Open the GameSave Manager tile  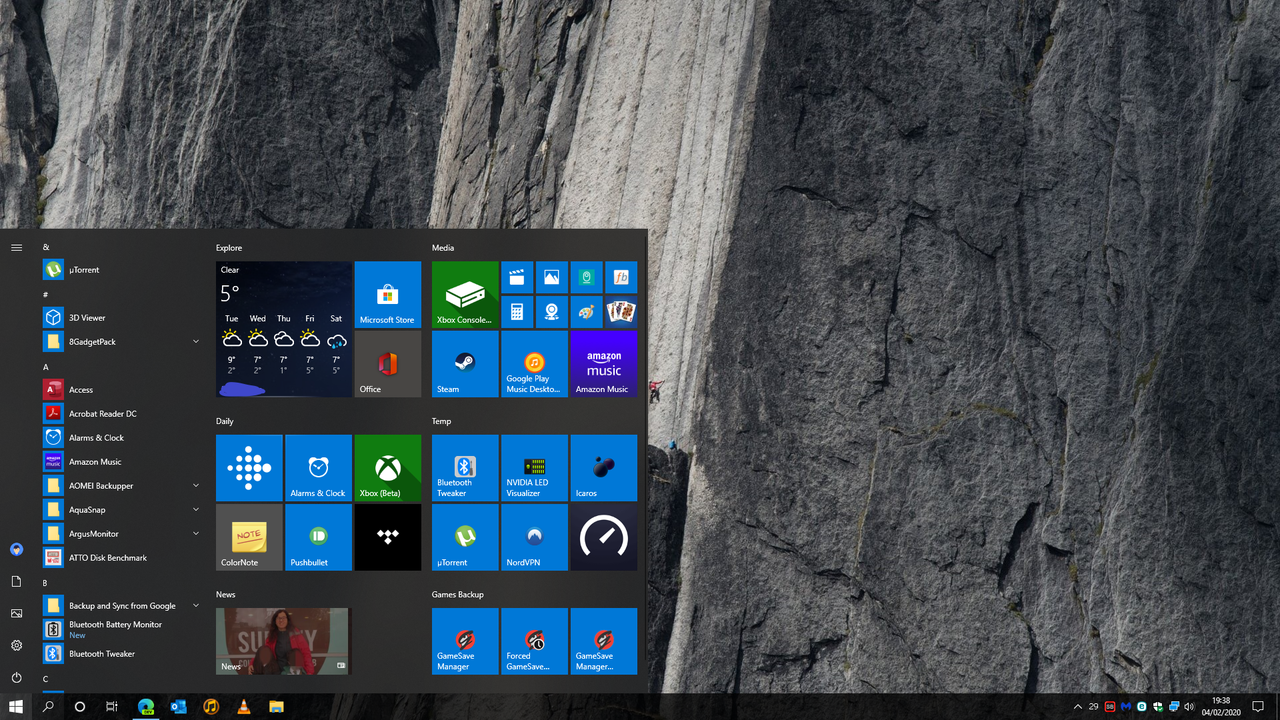465,641
